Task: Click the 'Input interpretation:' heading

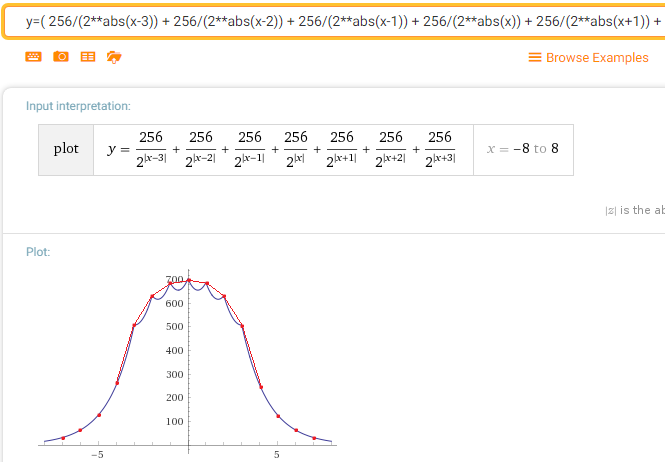Action: 78,106
